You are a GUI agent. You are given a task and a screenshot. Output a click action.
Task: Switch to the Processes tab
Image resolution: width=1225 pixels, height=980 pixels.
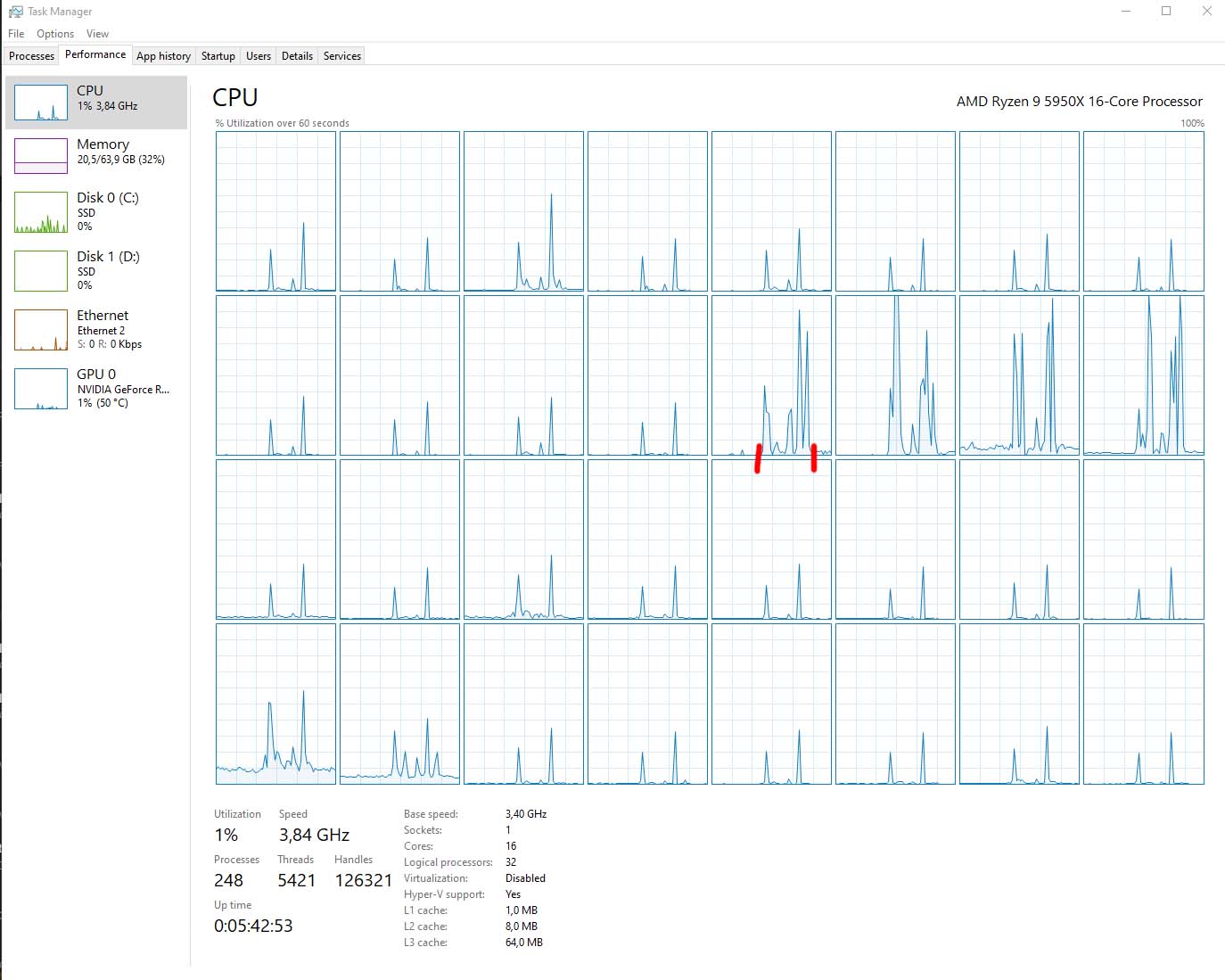[x=31, y=55]
